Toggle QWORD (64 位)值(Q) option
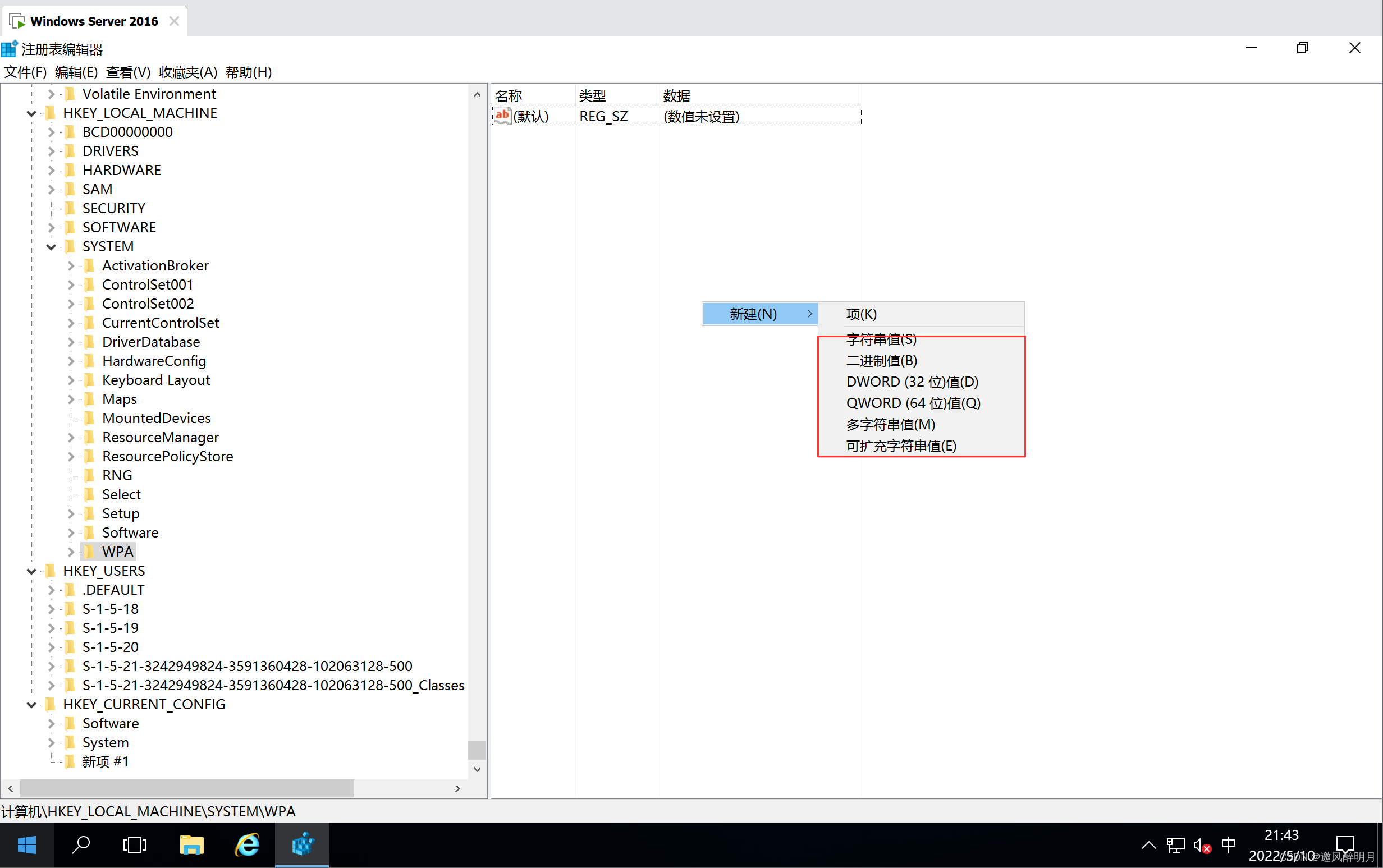 (911, 402)
